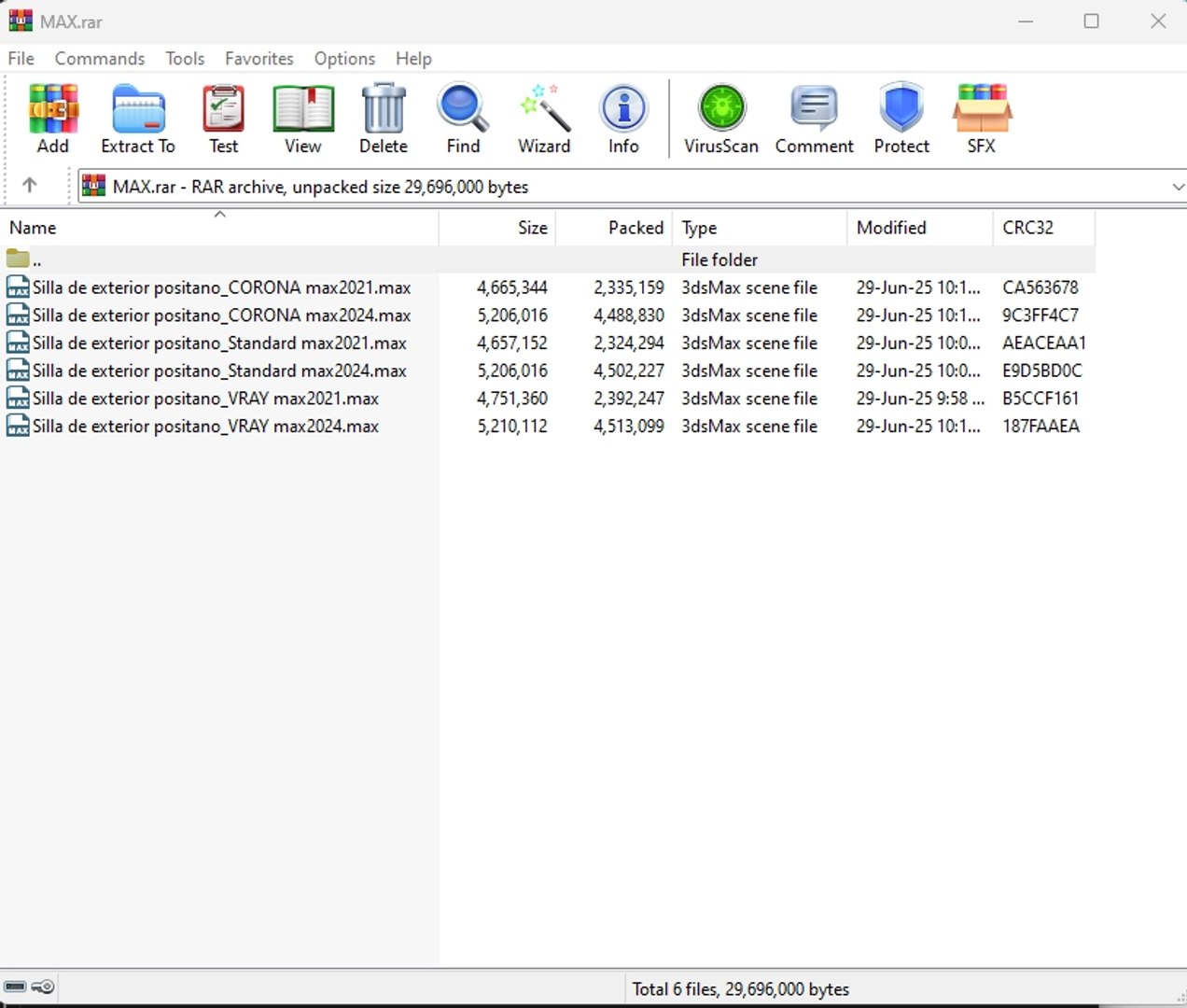Run the Test archive tool
This screenshot has height=1008, width=1187.
224,108
